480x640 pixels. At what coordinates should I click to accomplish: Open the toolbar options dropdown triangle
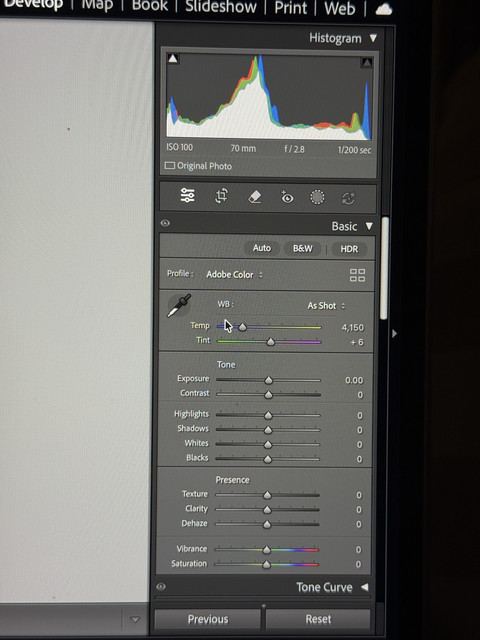coord(135,620)
